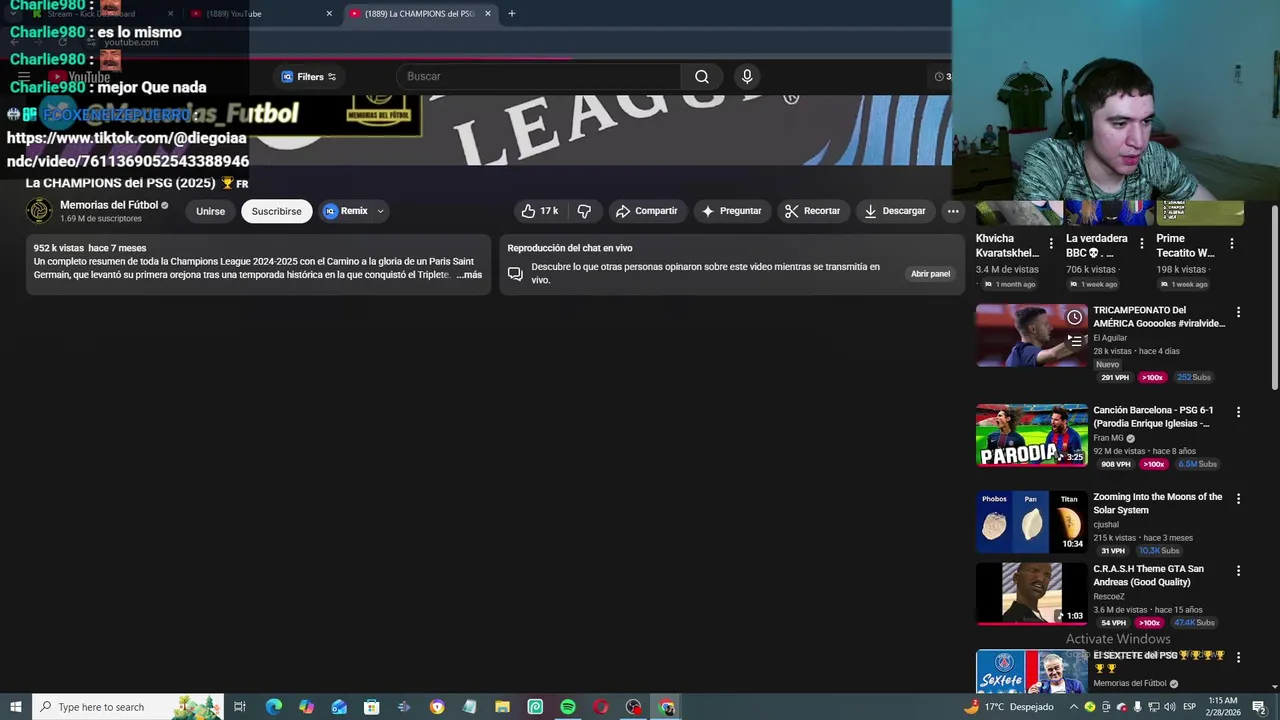Open Canción Barcelona PARODIA thumbnail
1280x720 pixels.
pyautogui.click(x=1031, y=435)
